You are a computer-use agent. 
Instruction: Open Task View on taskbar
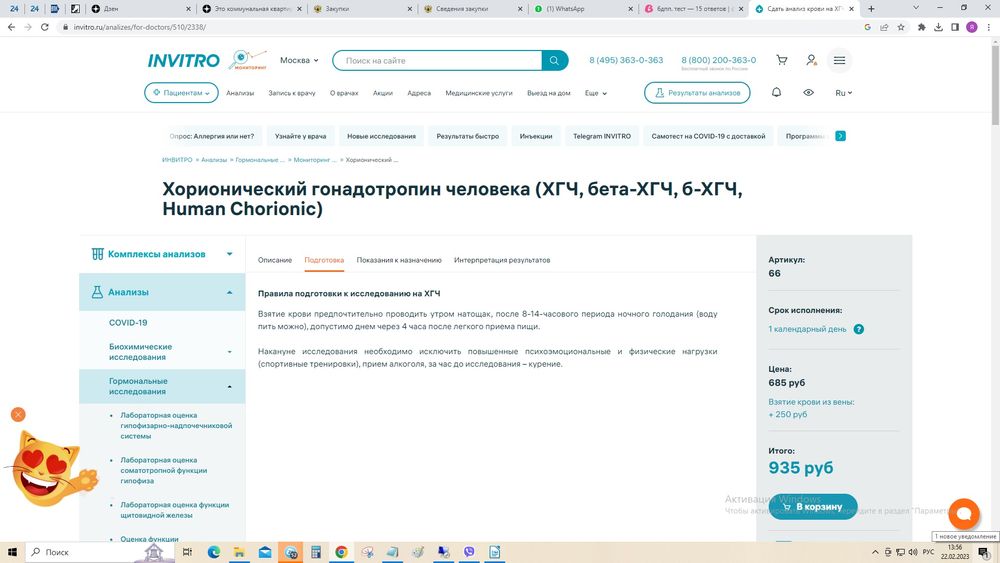(187, 552)
